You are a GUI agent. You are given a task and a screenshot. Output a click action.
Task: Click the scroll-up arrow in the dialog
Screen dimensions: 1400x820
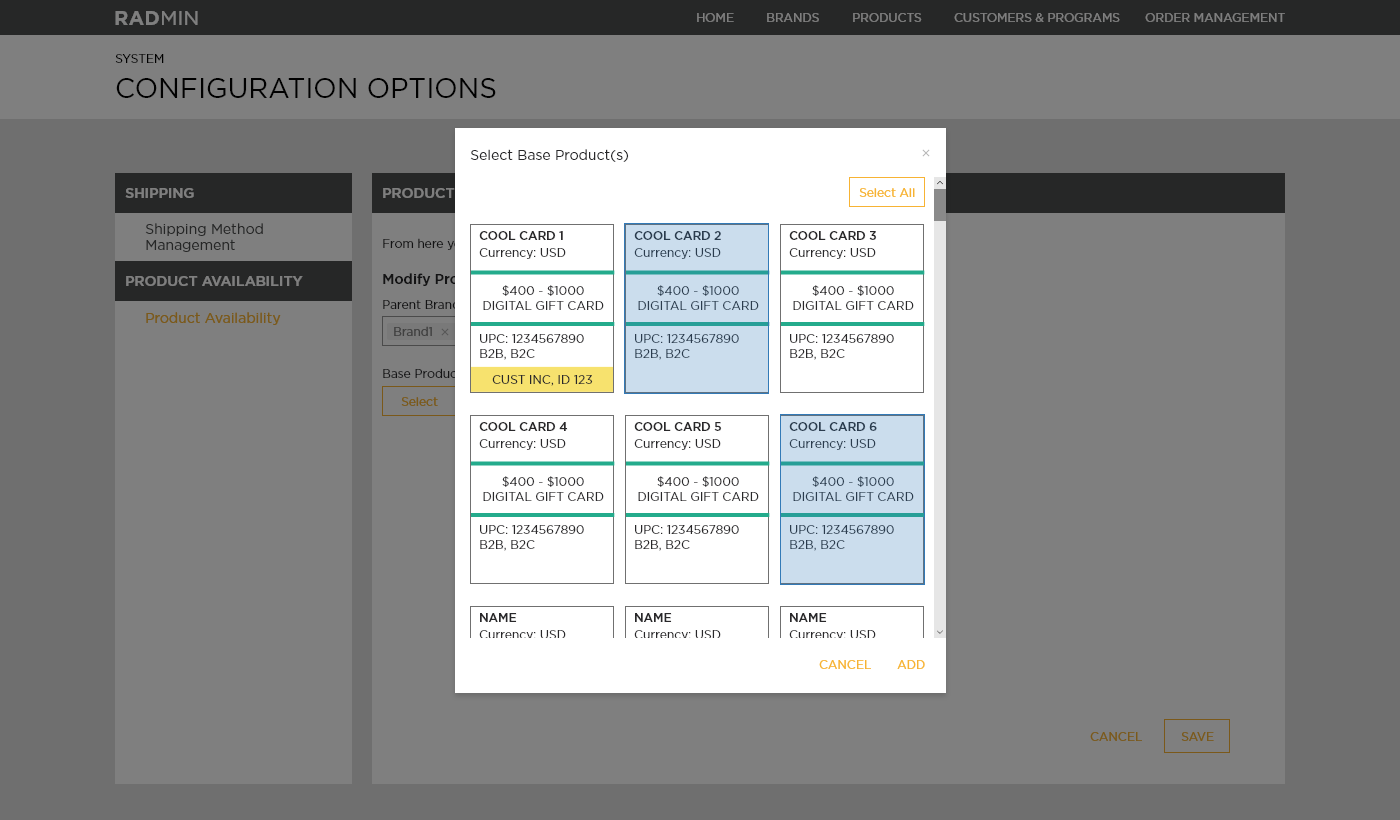click(939, 182)
